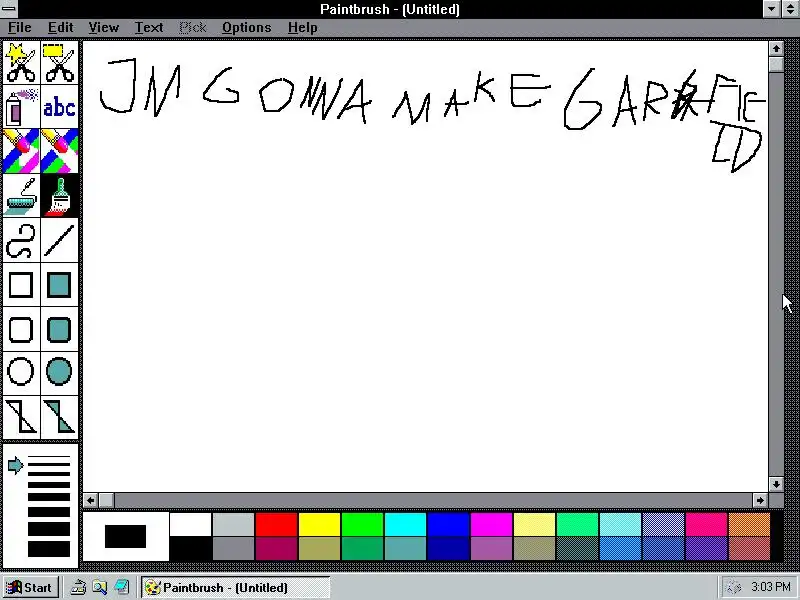
Task: Open the Text menu
Action: pyautogui.click(x=149, y=28)
